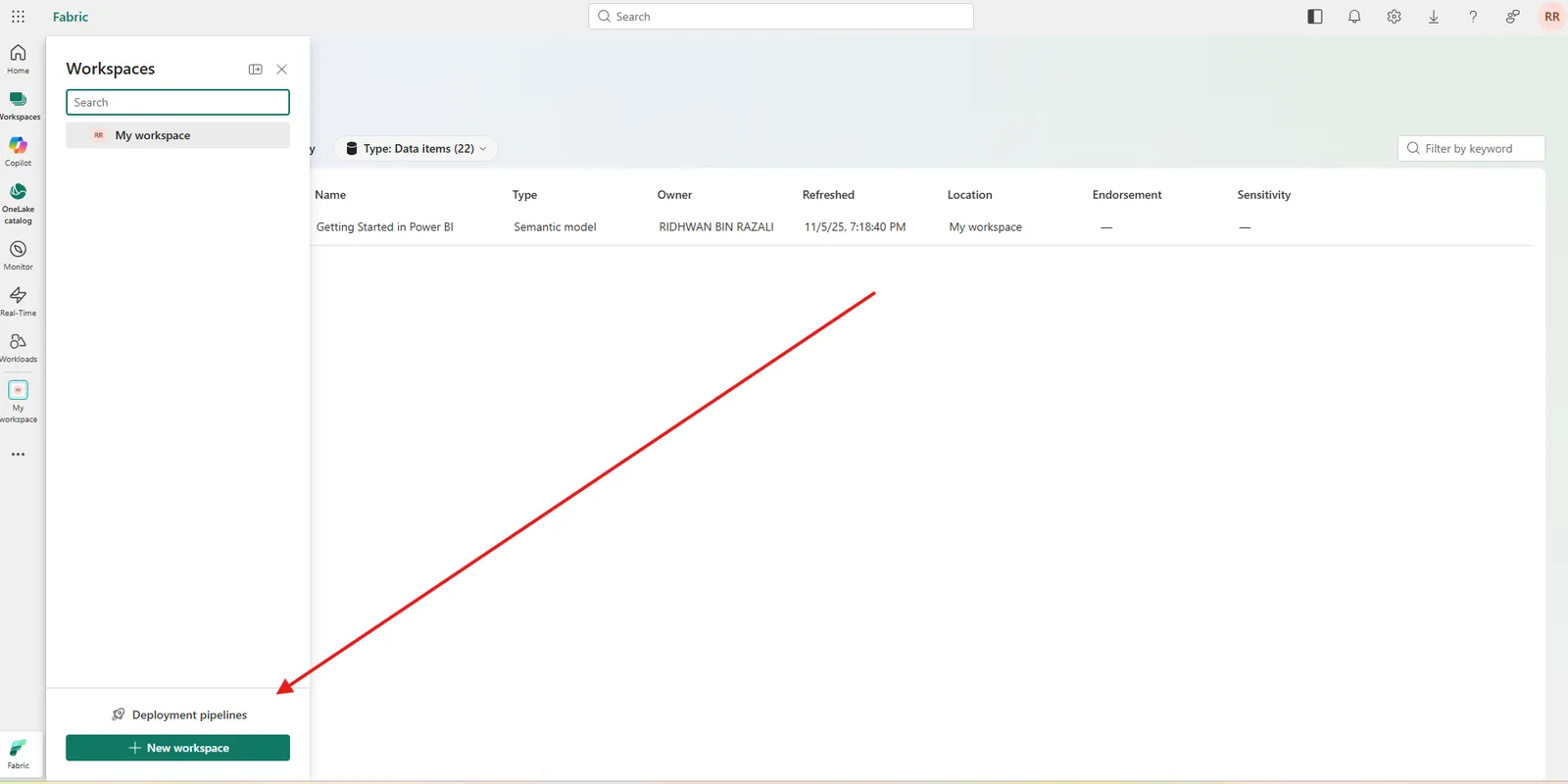Click My workspace location cell
This screenshot has height=784, width=1568.
[985, 227]
